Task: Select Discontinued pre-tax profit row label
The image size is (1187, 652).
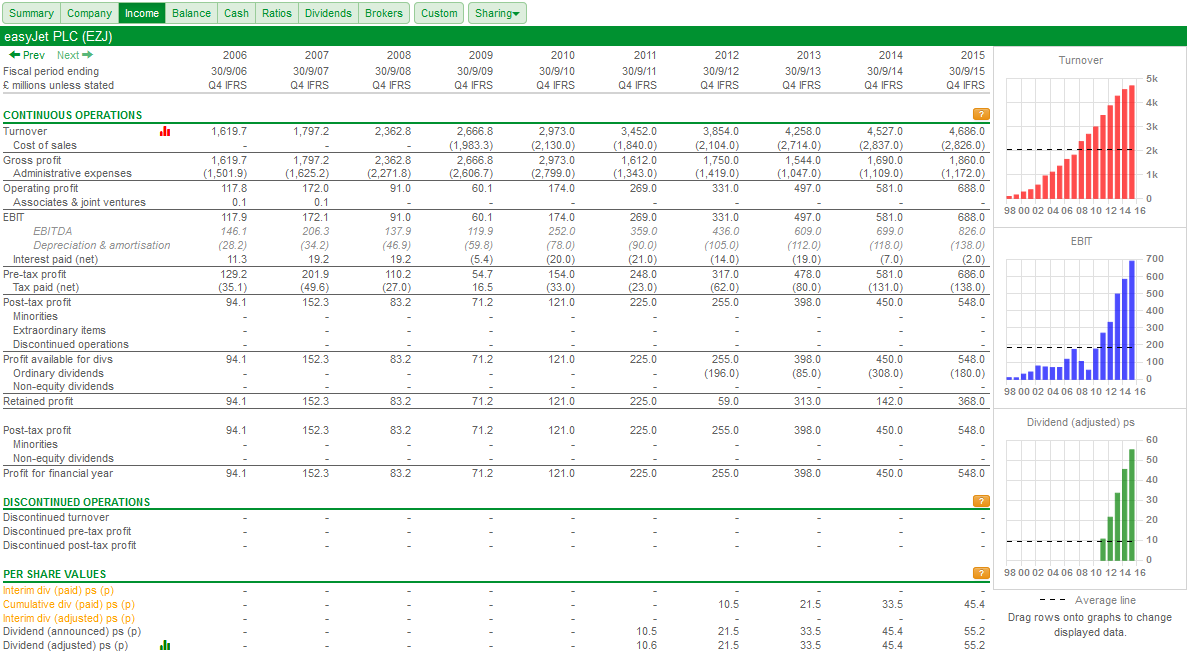Action: click(67, 532)
